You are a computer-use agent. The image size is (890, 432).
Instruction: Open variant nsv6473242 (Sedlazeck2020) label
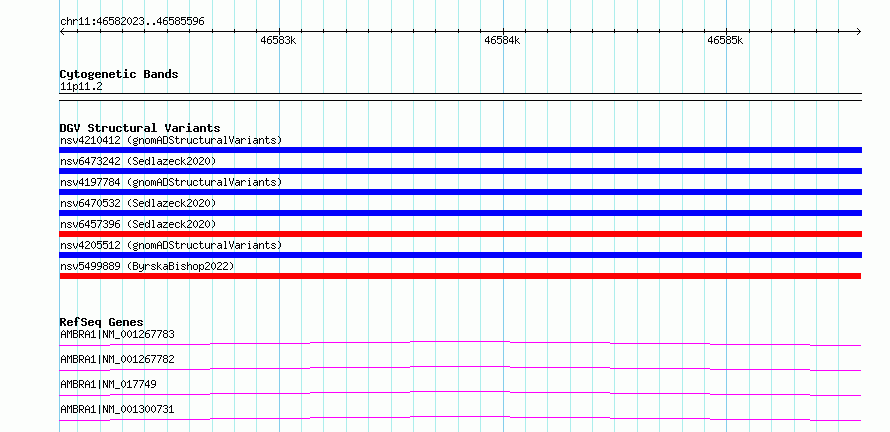tap(138, 161)
